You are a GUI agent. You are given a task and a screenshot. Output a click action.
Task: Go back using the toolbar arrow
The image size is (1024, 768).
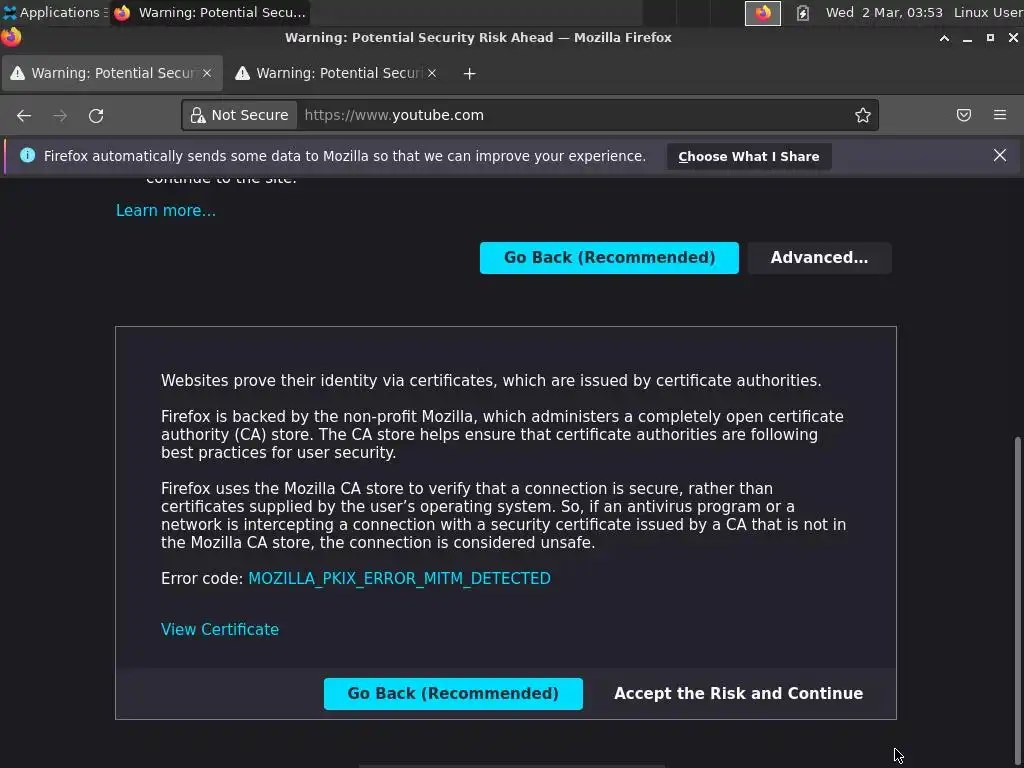coord(24,116)
